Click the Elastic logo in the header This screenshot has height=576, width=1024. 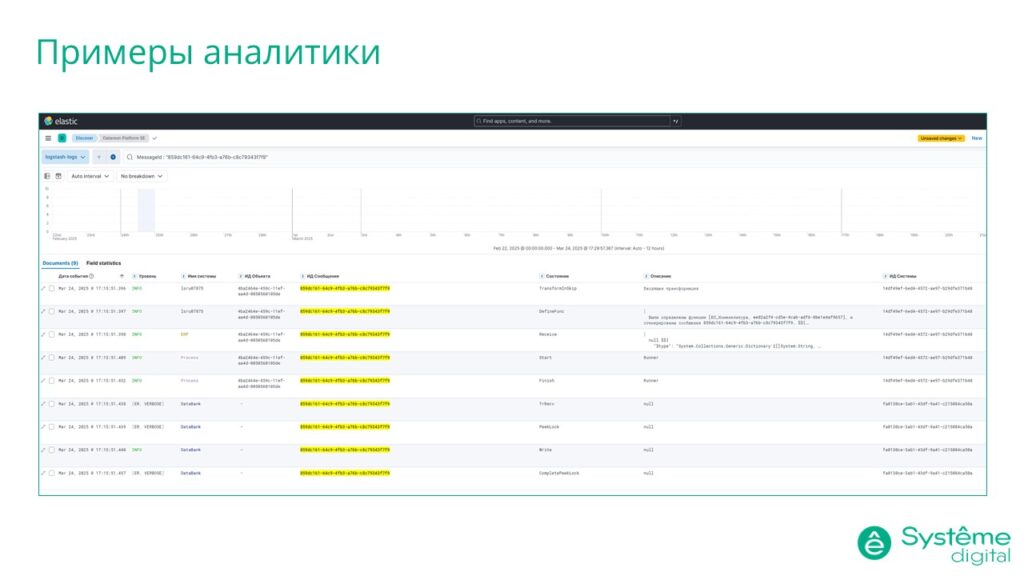click(x=48, y=121)
